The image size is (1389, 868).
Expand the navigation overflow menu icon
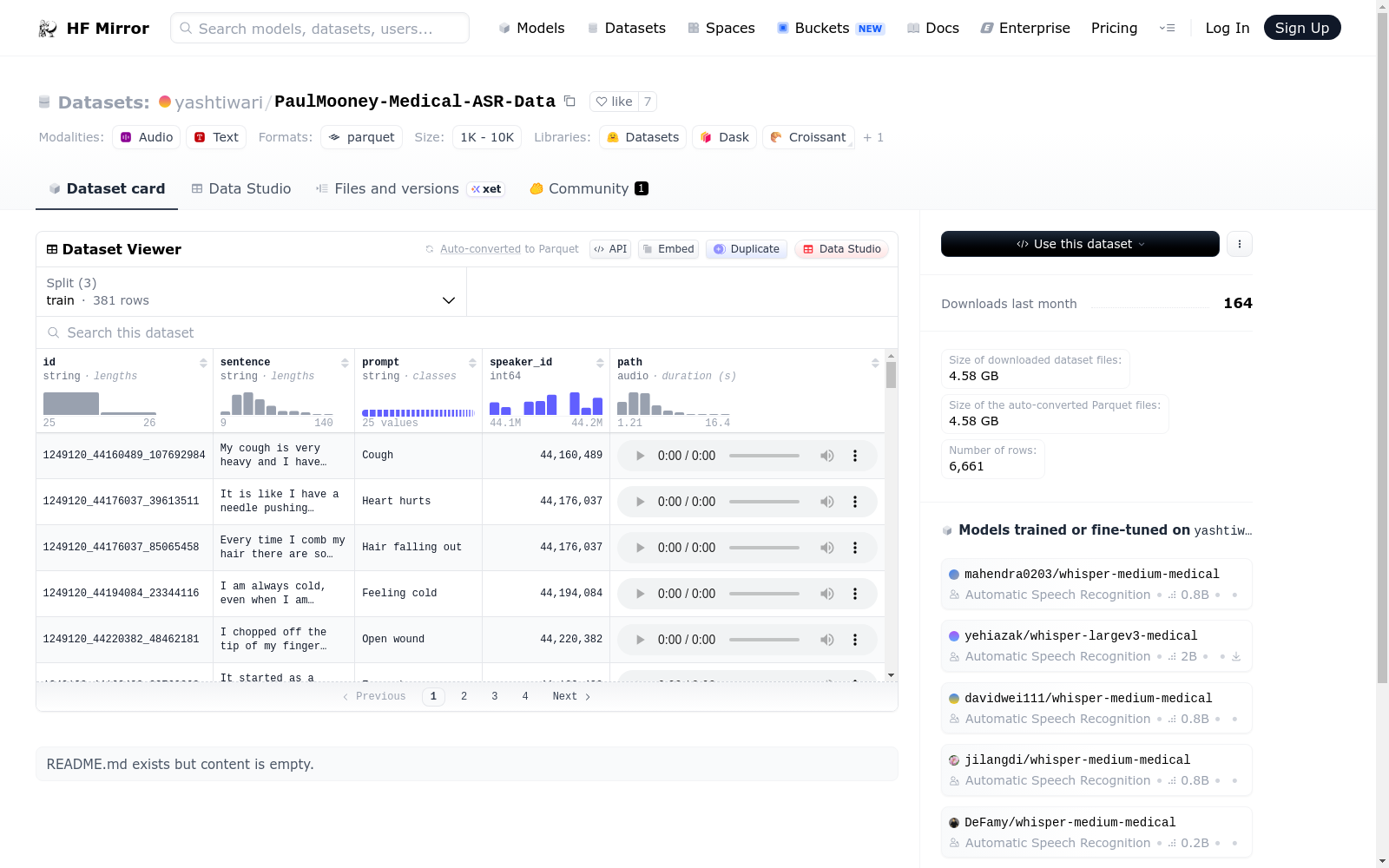(x=1167, y=28)
